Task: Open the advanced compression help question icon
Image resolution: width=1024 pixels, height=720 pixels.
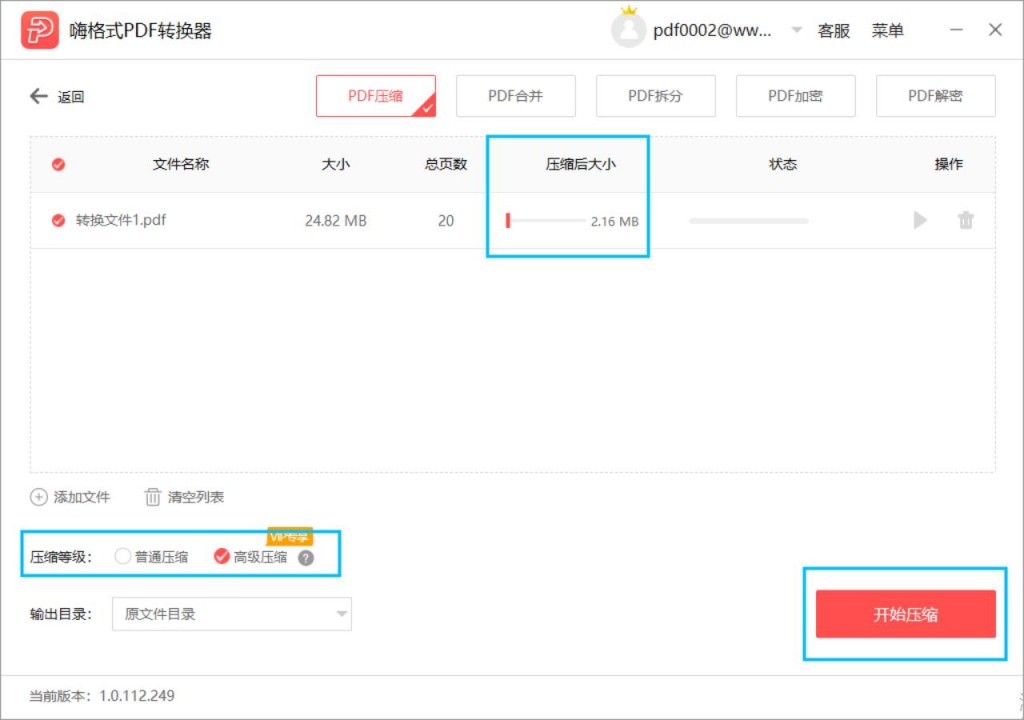Action: pos(306,558)
